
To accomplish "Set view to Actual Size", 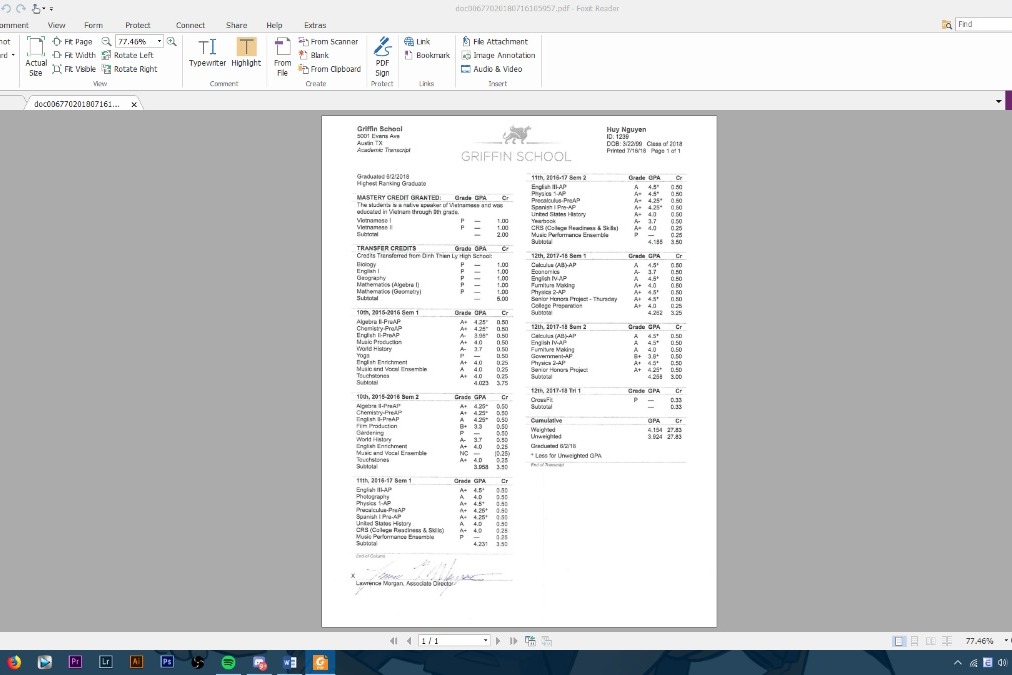I will tap(36, 57).
